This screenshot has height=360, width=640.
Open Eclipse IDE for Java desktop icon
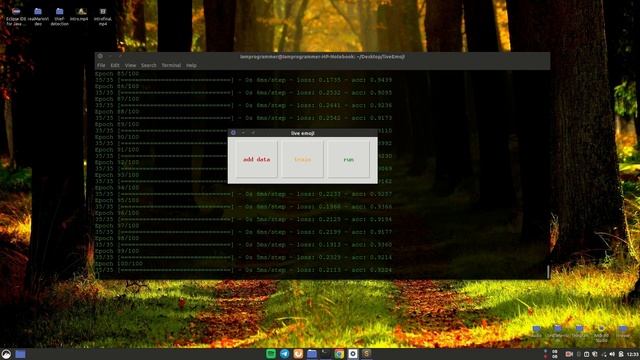[x=16, y=17]
